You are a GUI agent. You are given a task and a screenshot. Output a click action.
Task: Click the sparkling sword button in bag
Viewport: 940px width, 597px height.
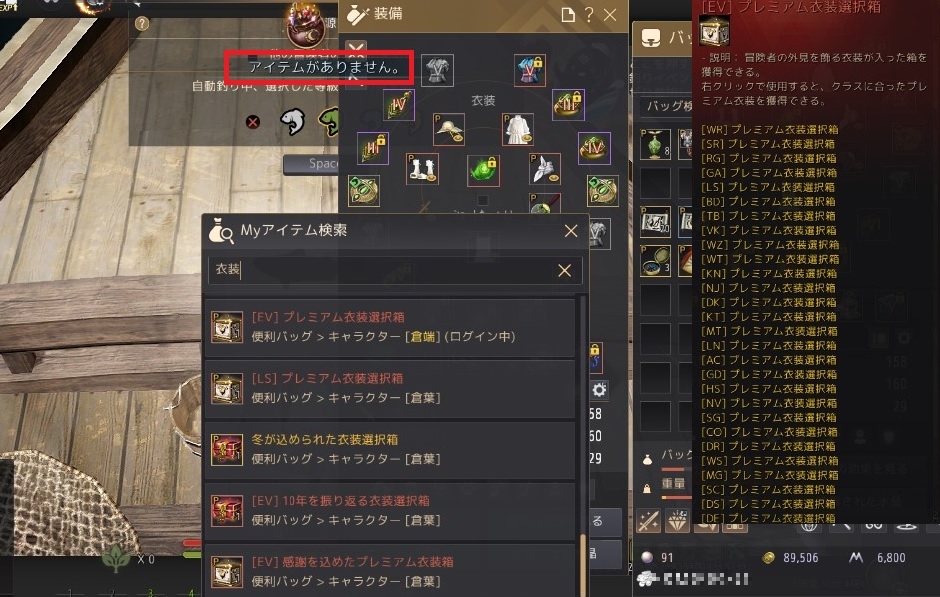pos(649,521)
